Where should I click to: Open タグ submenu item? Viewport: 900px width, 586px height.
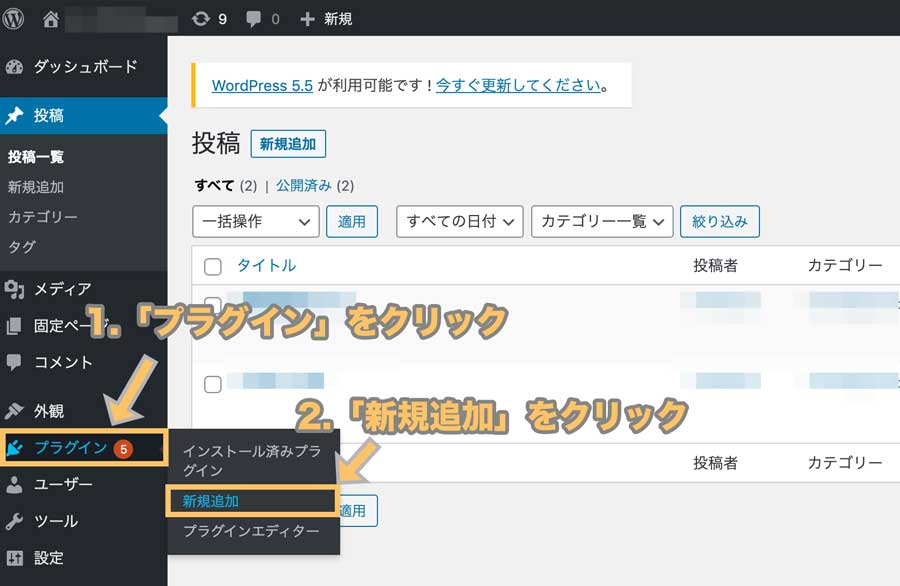pos(22,247)
